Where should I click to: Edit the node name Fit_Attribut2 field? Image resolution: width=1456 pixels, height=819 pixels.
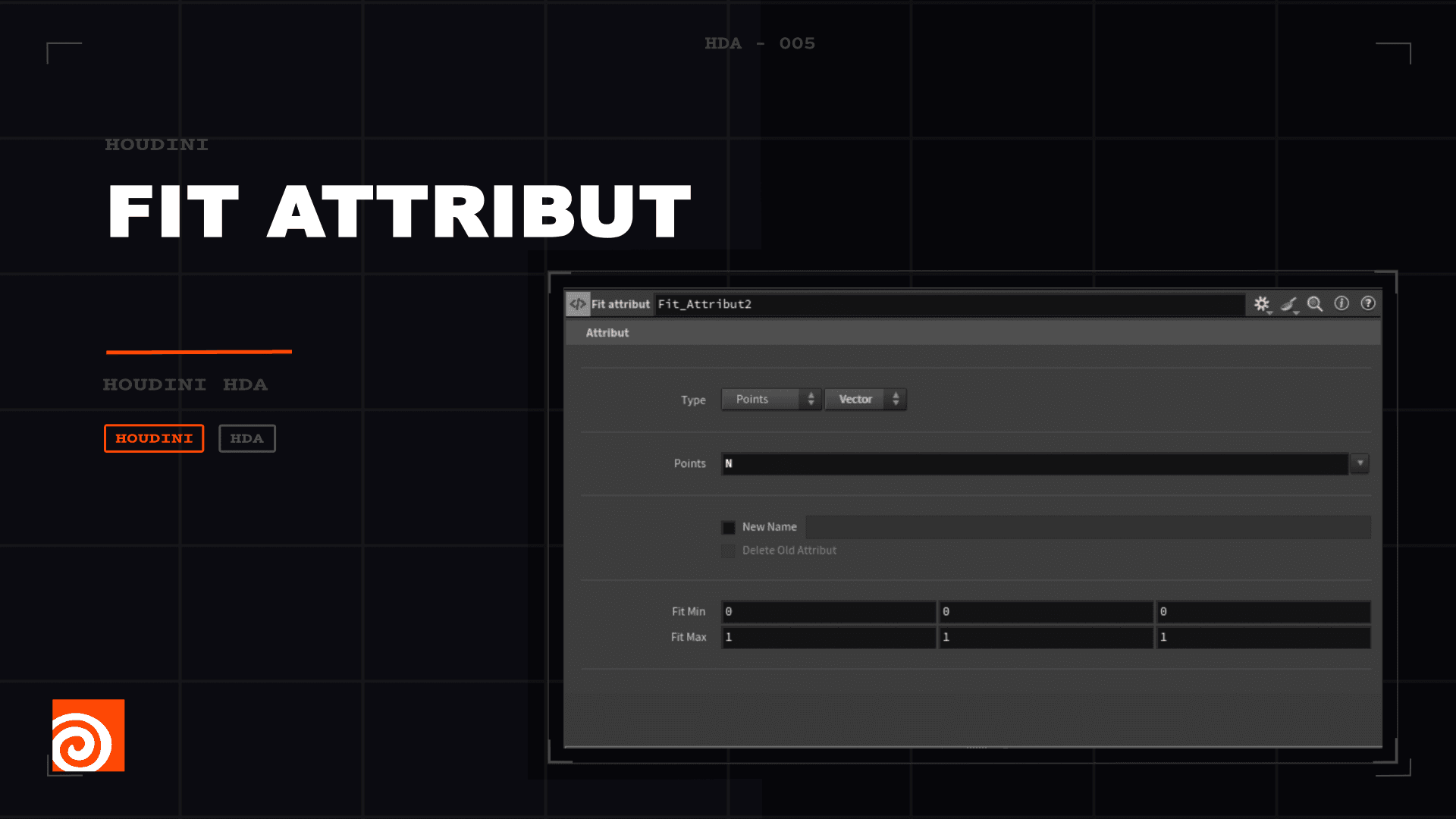point(949,304)
